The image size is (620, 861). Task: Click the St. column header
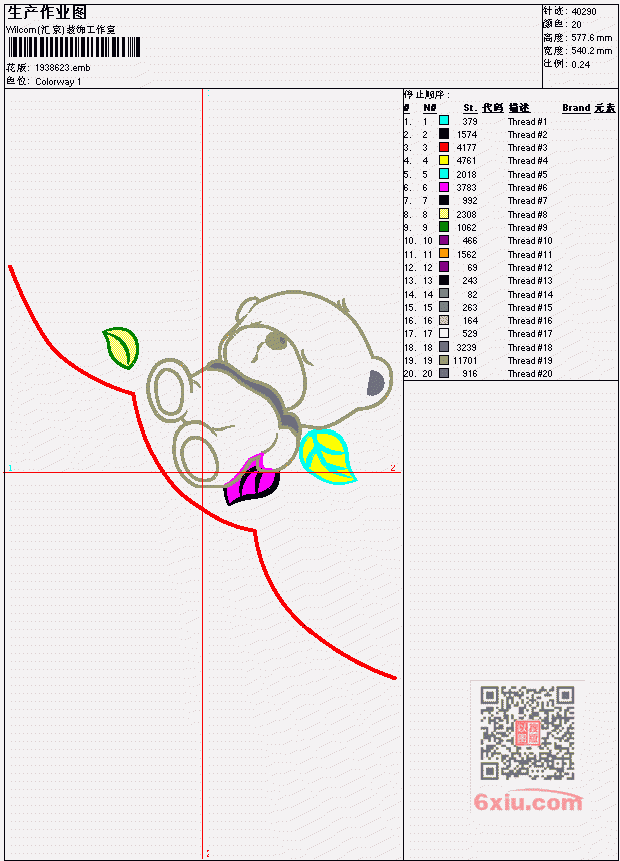tap(470, 108)
